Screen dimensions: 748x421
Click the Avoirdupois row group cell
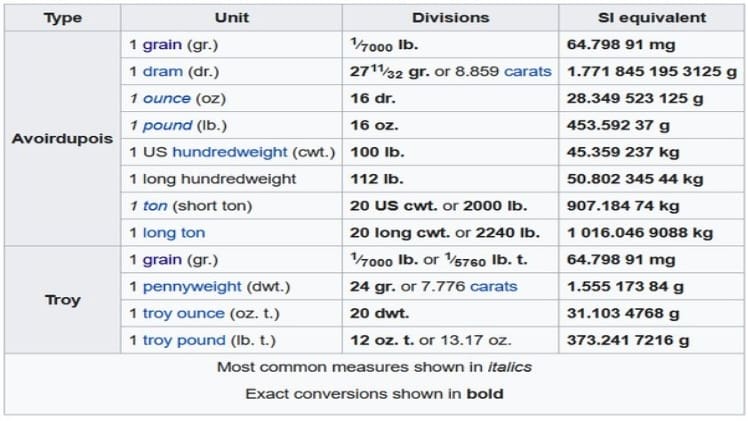[63, 139]
